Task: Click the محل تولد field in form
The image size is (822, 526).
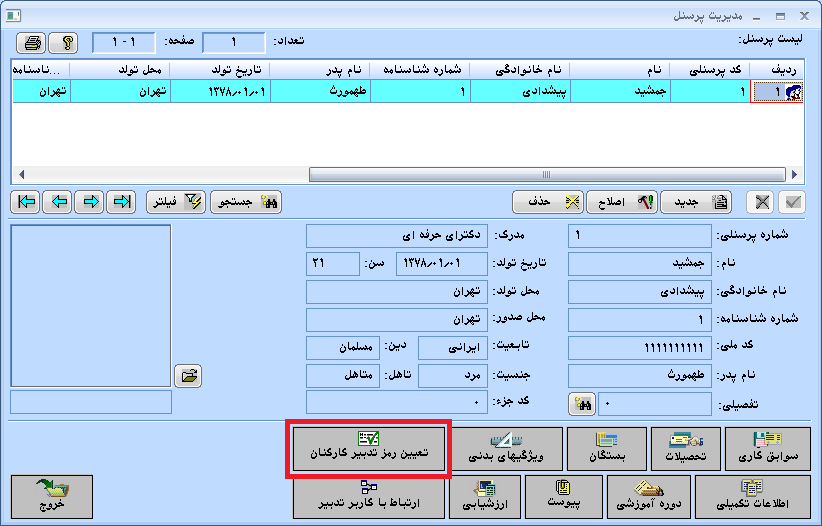Action: 397,292
